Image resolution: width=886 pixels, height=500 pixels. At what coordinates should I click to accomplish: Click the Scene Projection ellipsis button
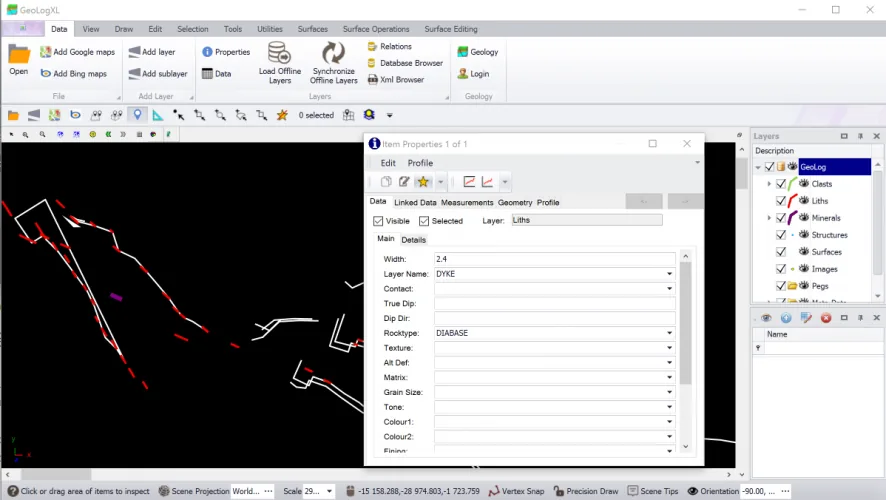[268, 491]
